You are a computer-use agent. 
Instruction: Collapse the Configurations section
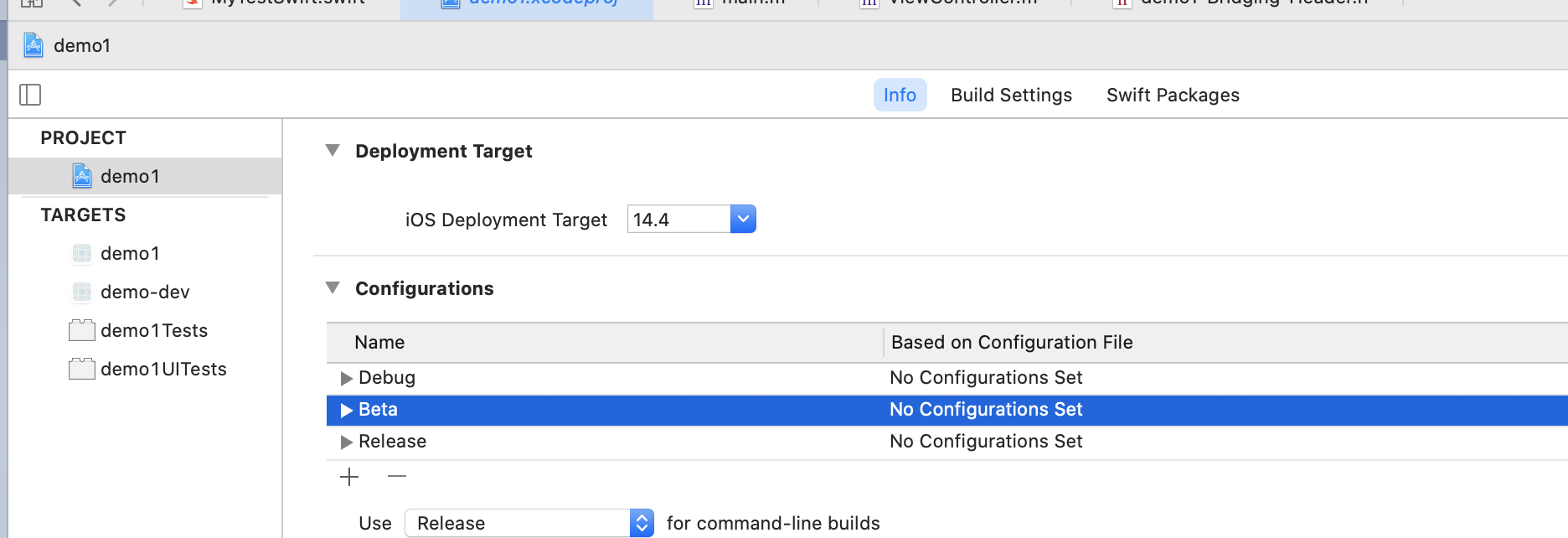[333, 288]
